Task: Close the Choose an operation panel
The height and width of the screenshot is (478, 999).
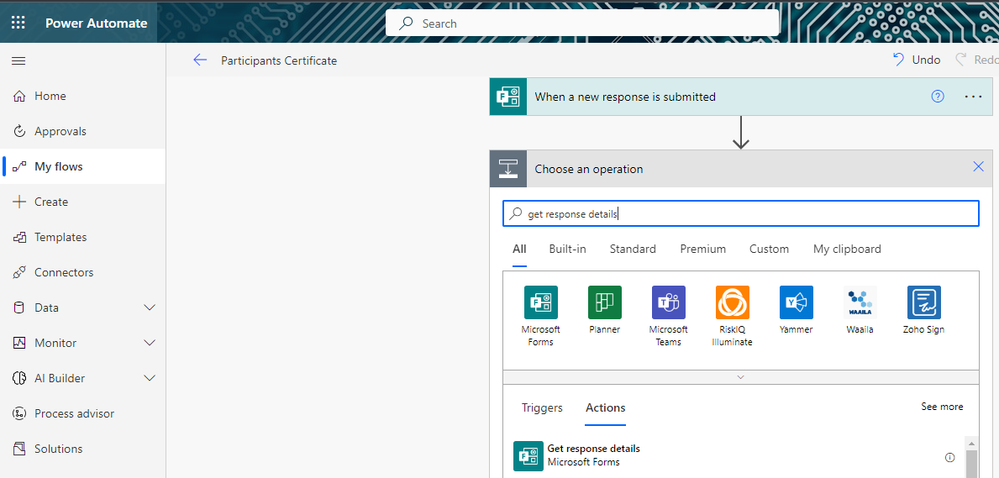Action: (x=979, y=167)
